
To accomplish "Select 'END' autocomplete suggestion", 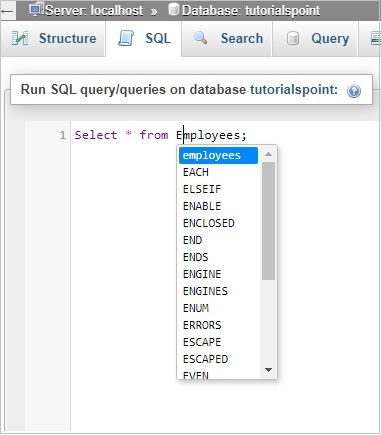I will tap(218, 240).
